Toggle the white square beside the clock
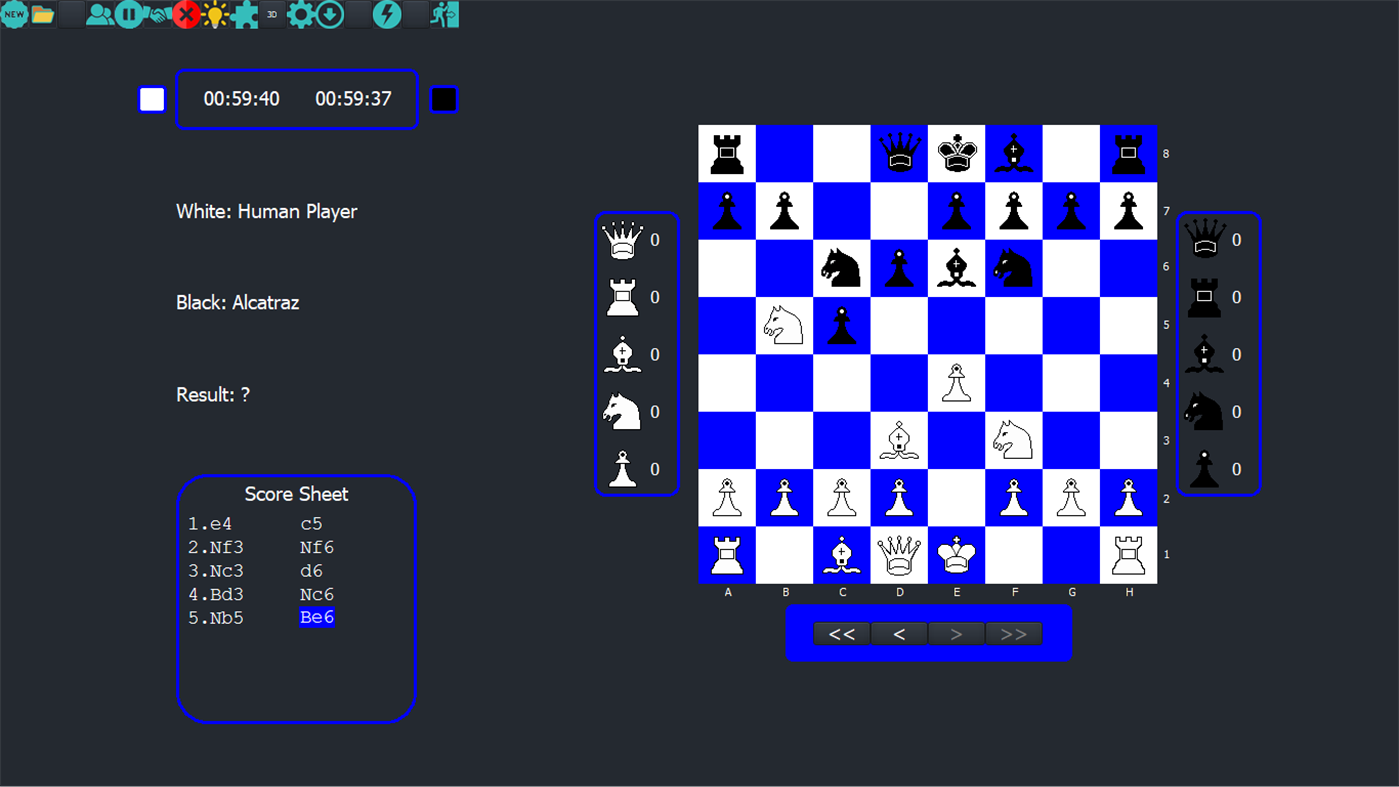 click(x=151, y=98)
